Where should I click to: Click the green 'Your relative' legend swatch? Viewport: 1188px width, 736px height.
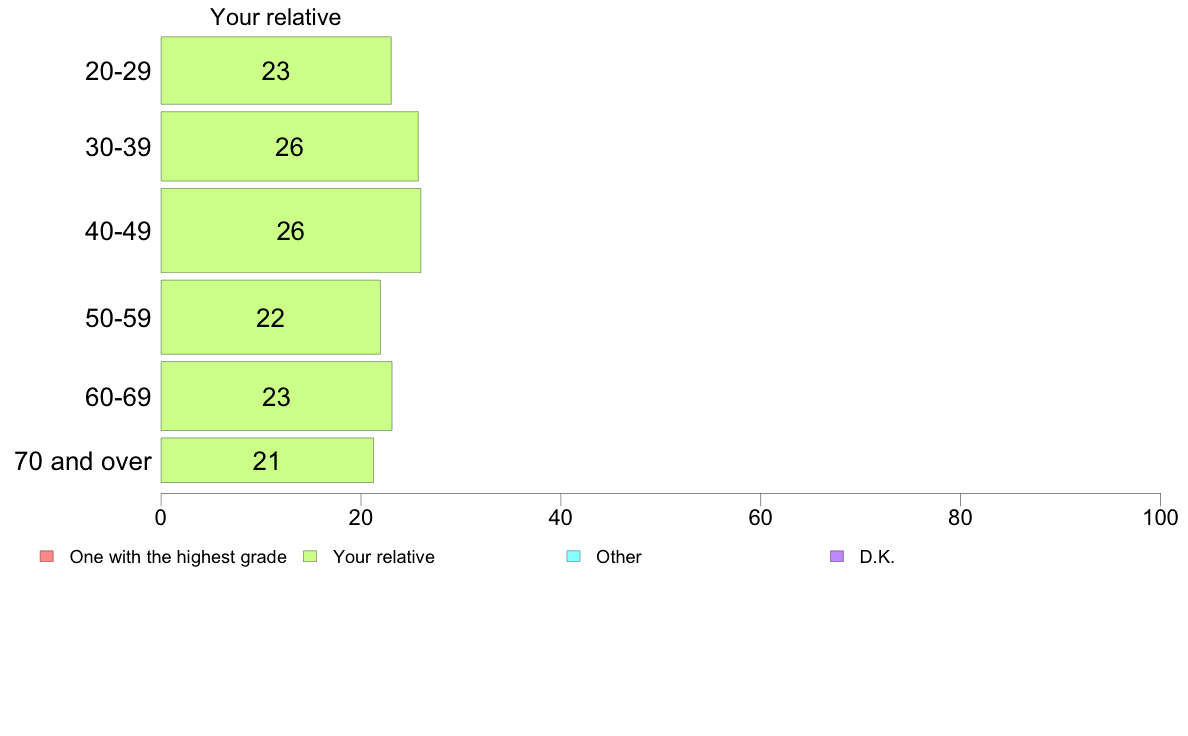pos(310,556)
